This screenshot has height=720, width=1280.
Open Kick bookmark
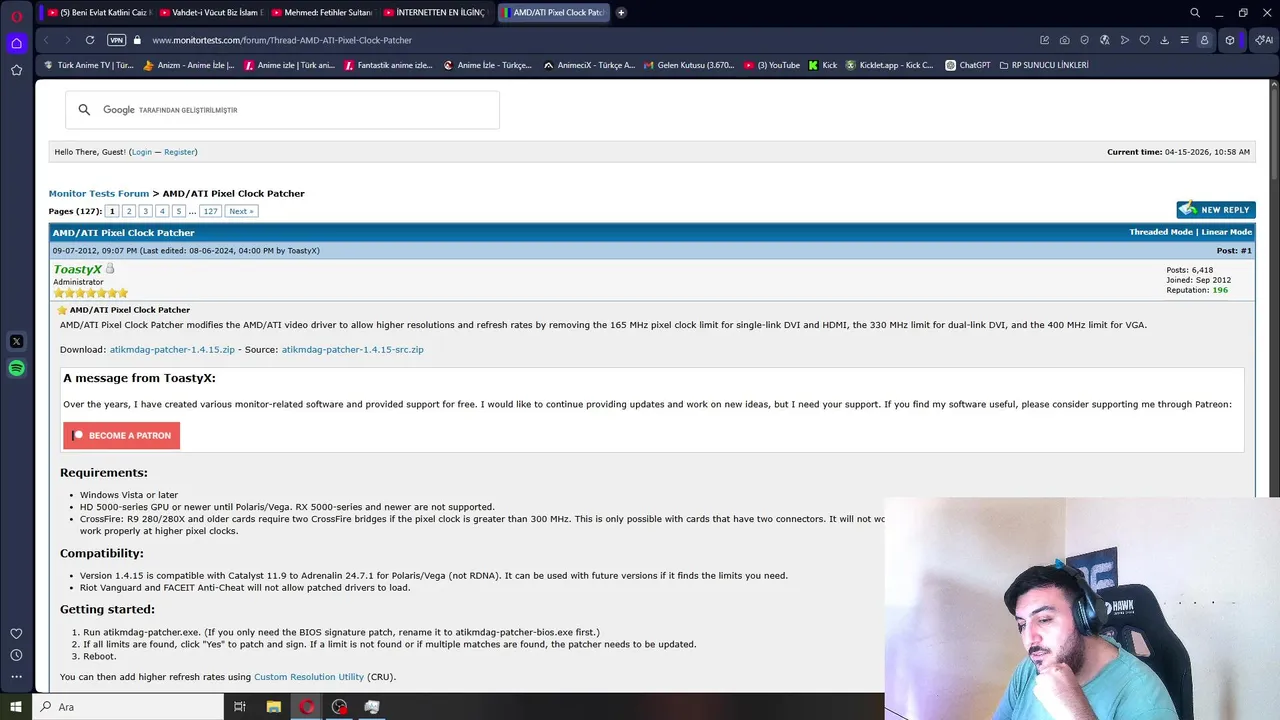click(x=823, y=65)
